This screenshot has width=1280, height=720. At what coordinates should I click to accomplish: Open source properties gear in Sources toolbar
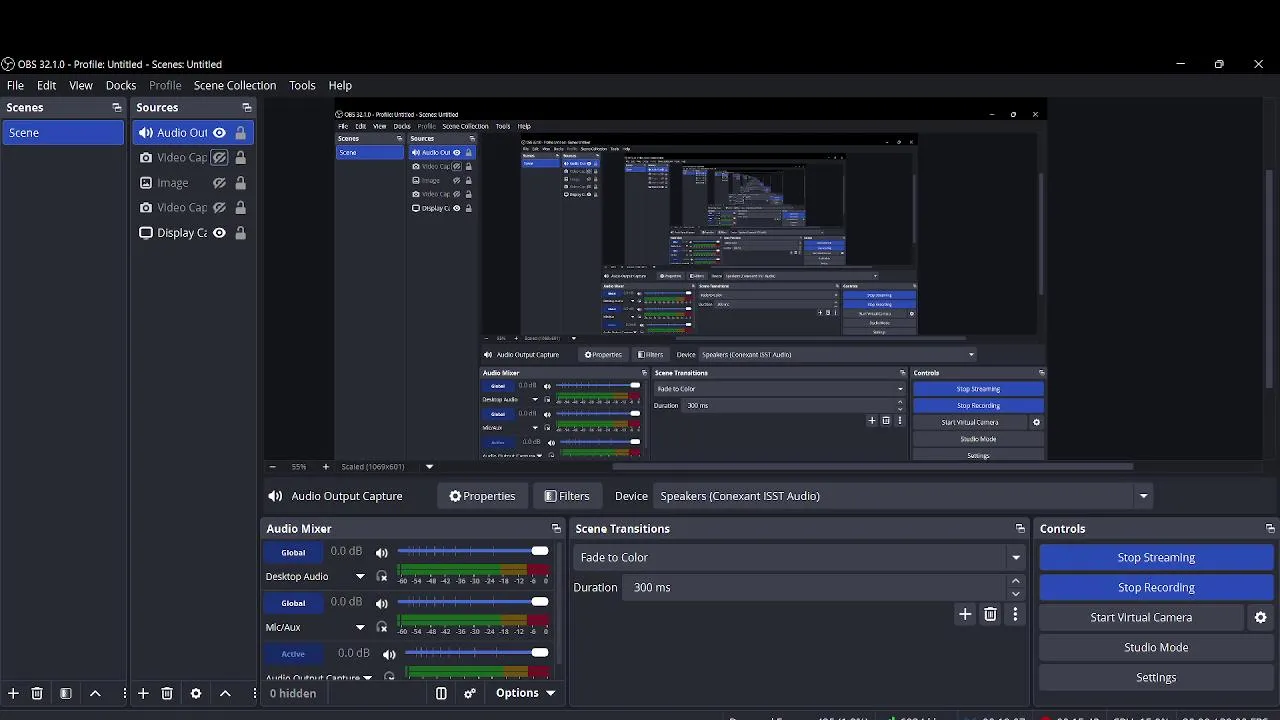pos(196,693)
